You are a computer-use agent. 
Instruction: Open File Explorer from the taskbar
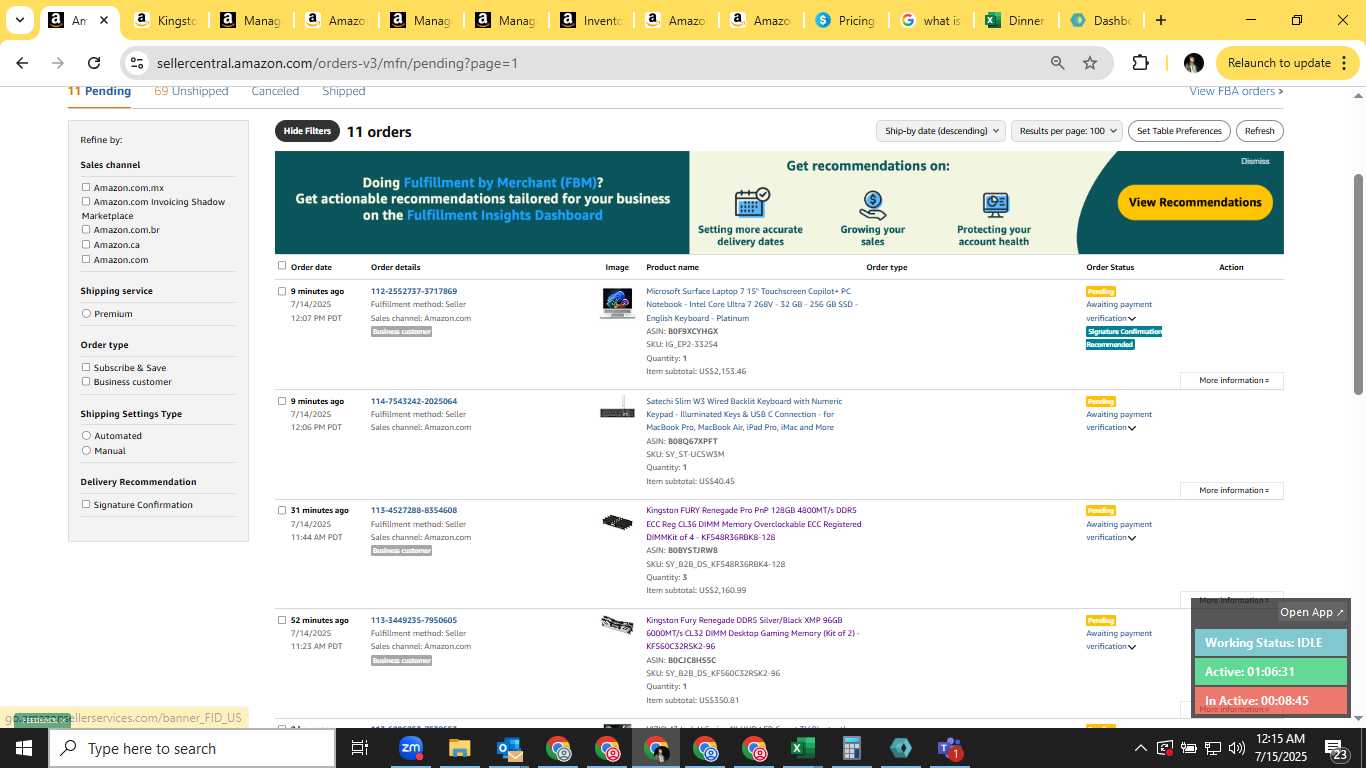pyautogui.click(x=459, y=748)
